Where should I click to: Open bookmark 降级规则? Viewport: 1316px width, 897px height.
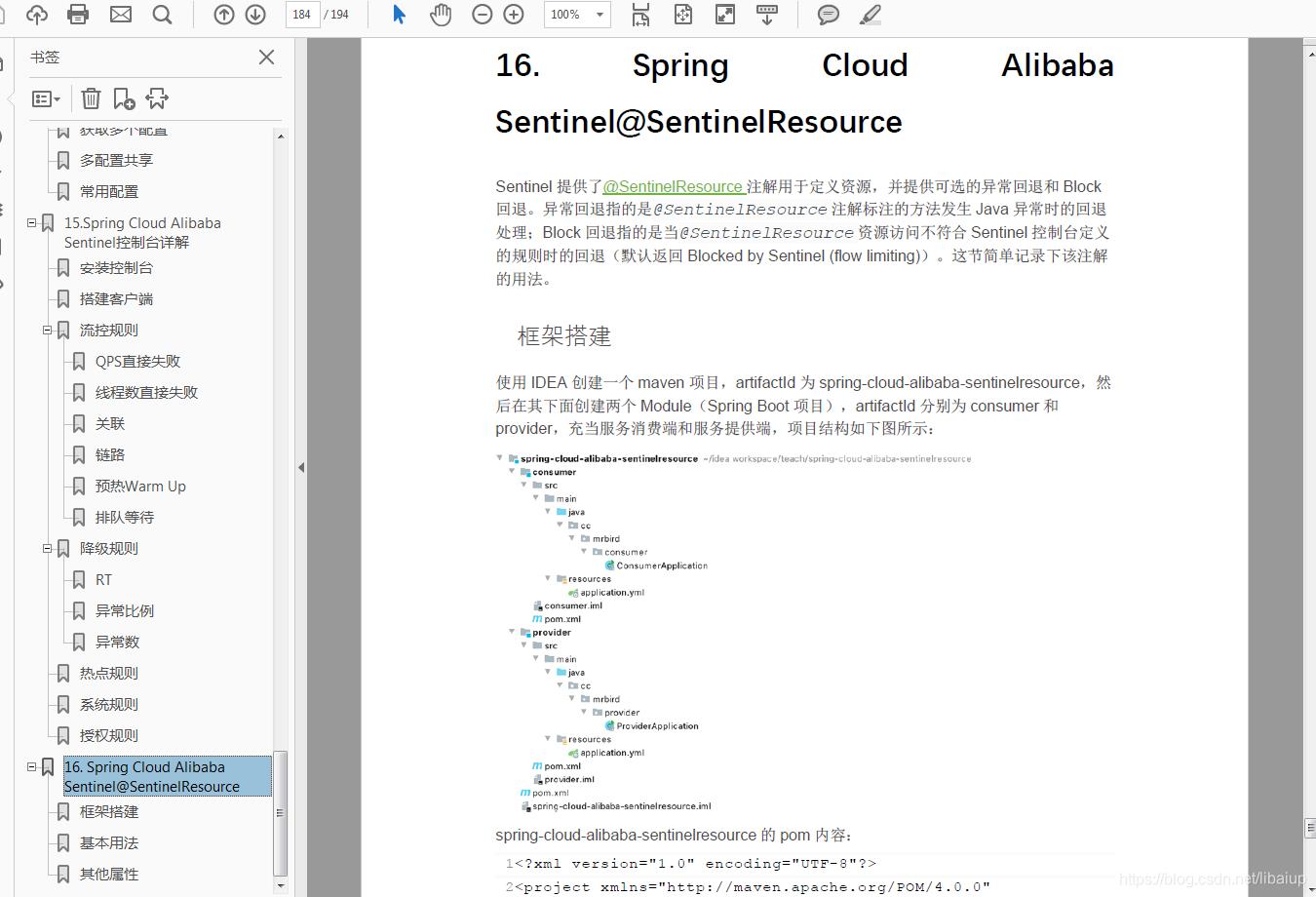pyautogui.click(x=109, y=549)
